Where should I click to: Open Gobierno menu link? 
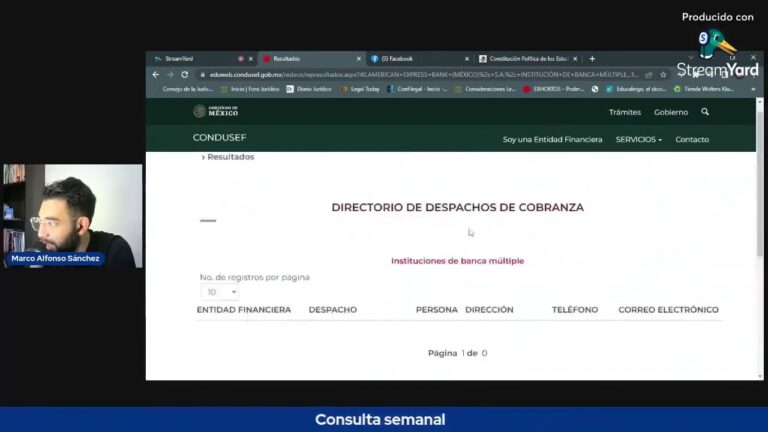[671, 112]
